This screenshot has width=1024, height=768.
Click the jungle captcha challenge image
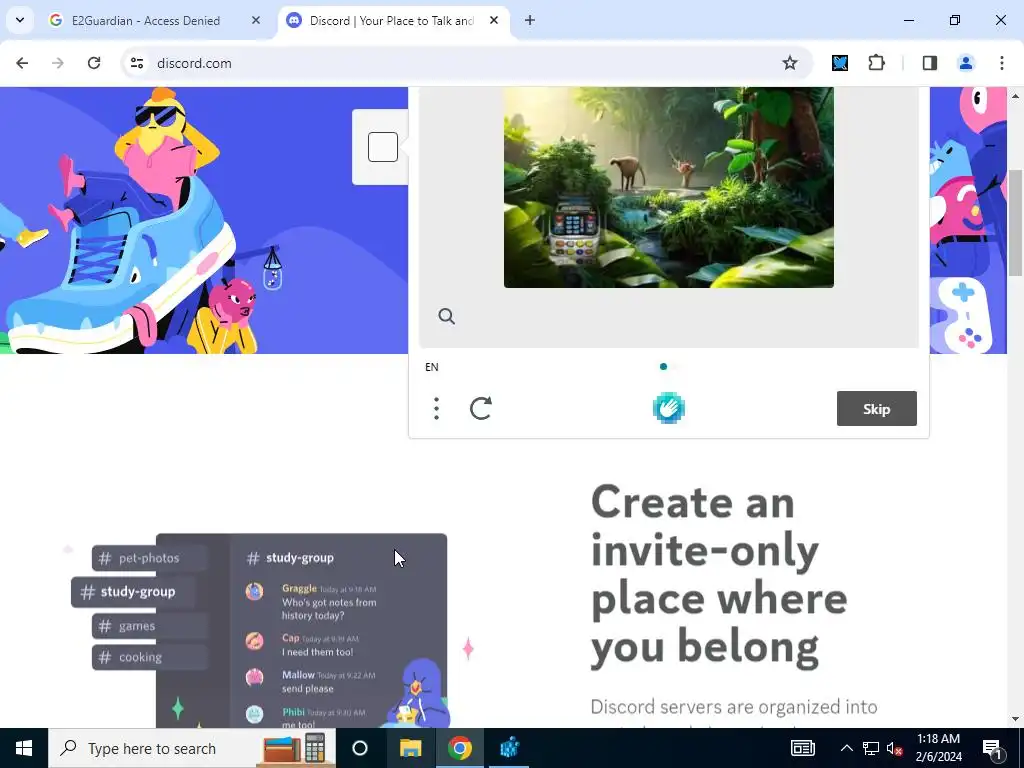[x=669, y=187]
